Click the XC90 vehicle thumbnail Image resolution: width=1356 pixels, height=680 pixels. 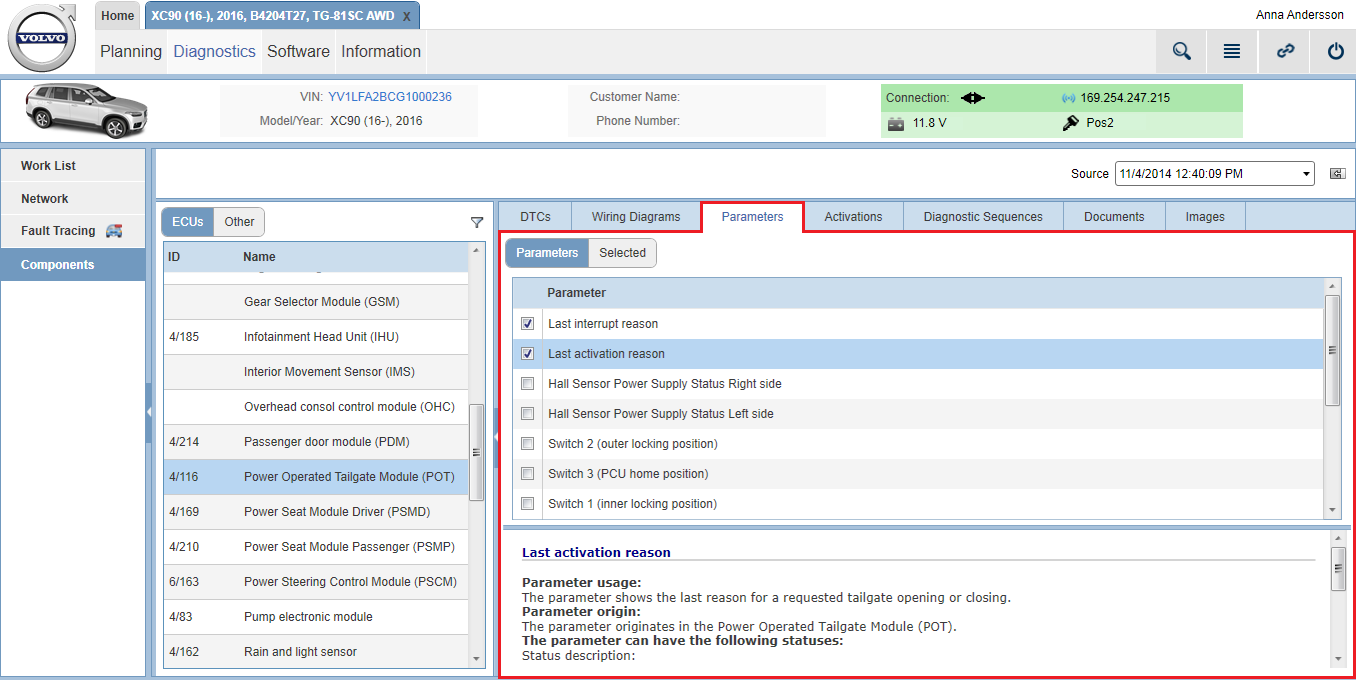click(85, 110)
